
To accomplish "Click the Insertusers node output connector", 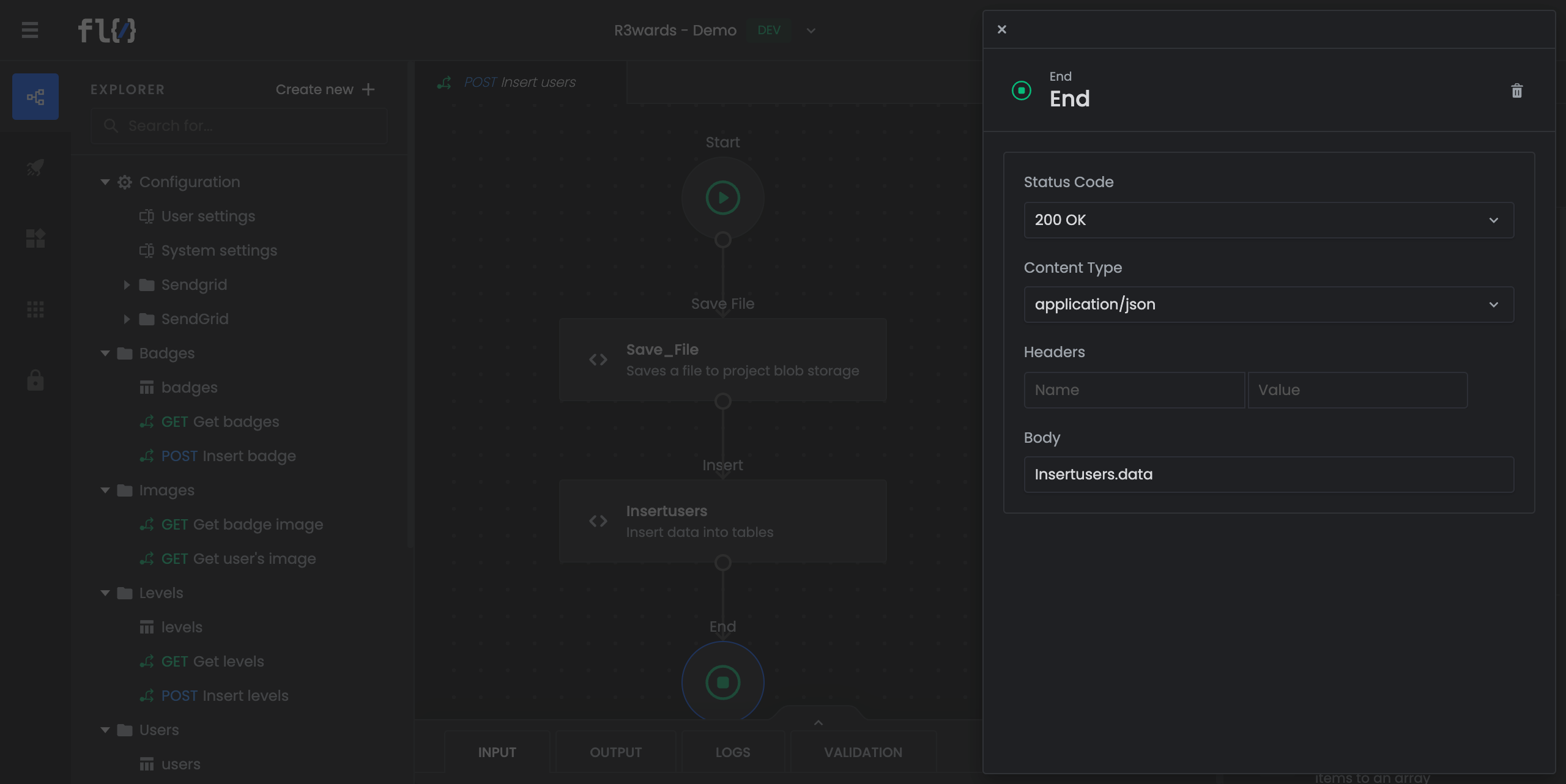I will pos(723,563).
